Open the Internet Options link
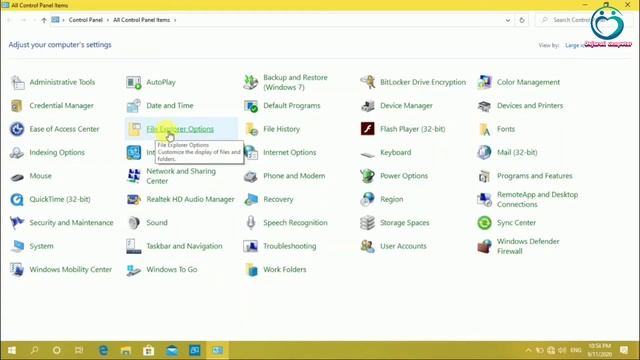 289,152
